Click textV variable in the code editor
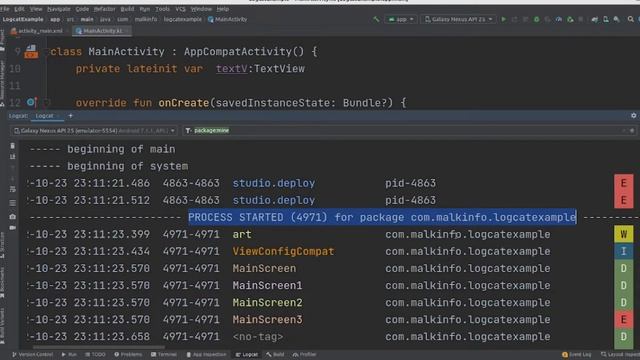Viewport: 640px width, 360px height. tap(231, 69)
